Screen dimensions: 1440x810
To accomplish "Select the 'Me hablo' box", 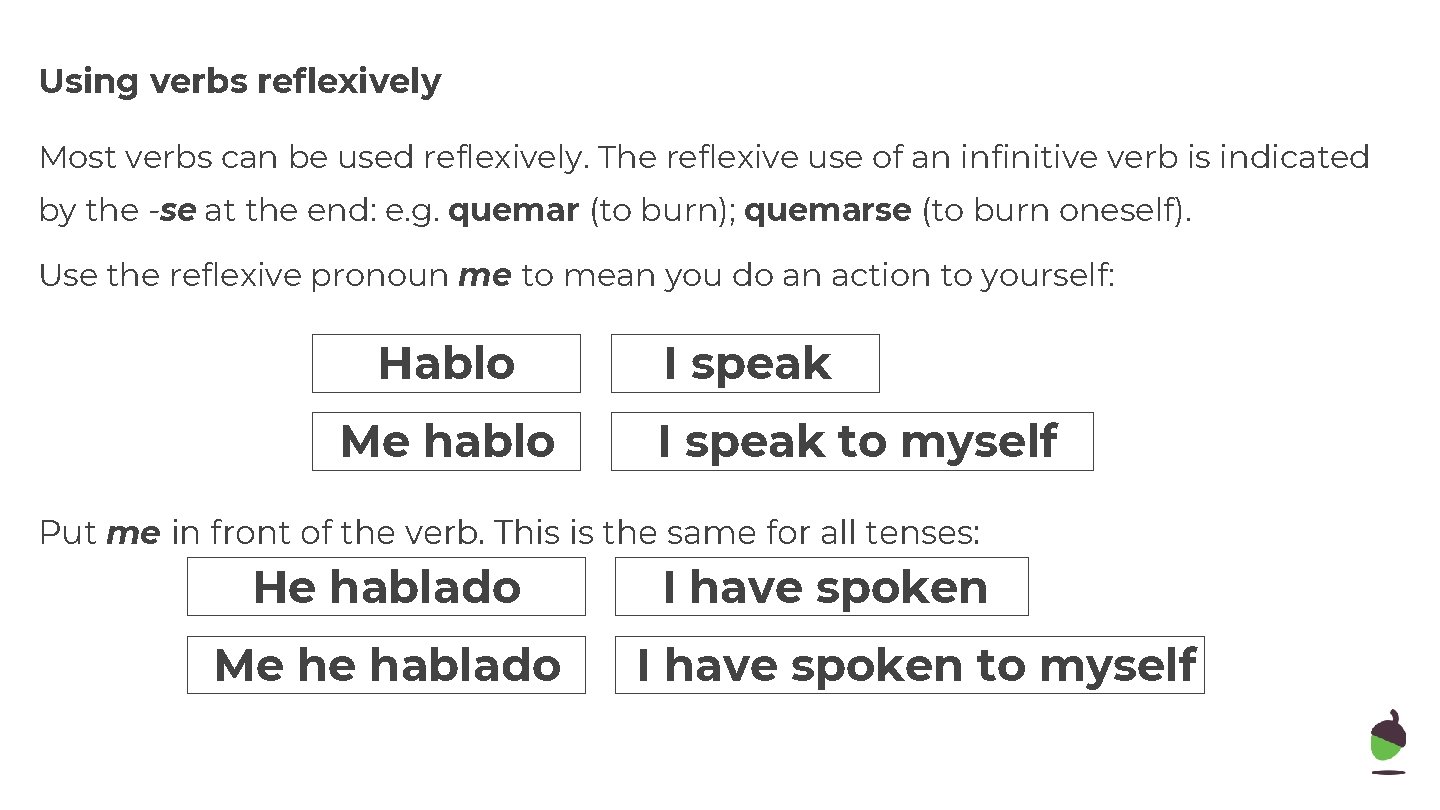I will (x=446, y=441).
